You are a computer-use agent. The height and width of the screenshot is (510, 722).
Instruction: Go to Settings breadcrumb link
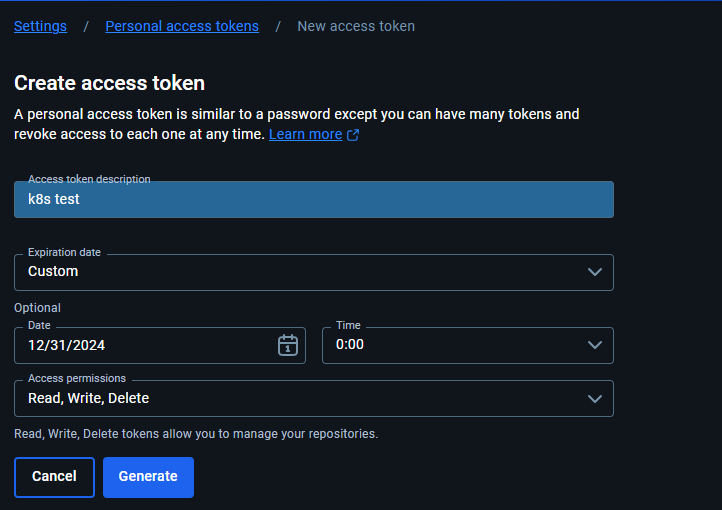click(x=41, y=26)
